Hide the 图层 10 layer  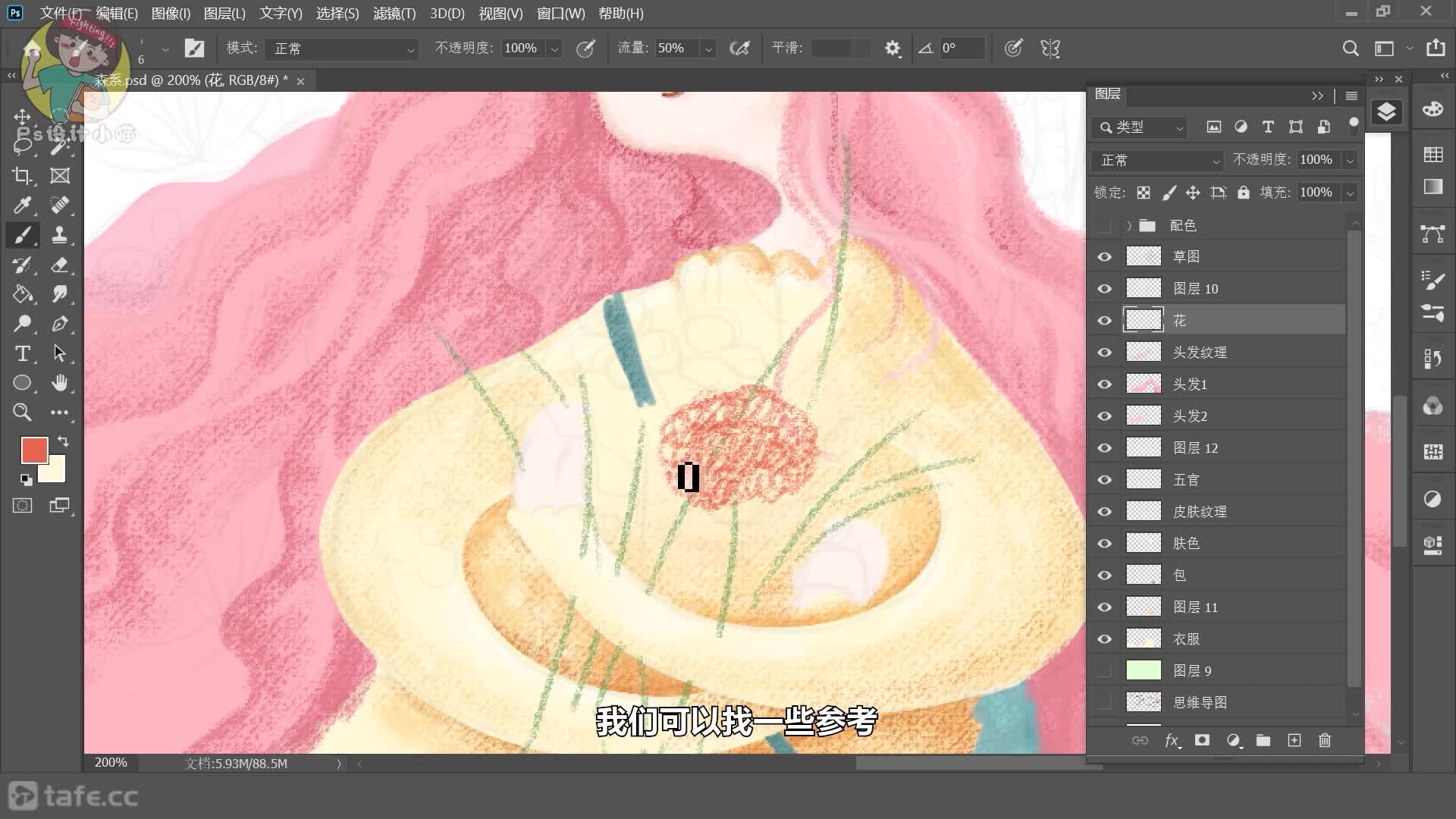pos(1104,289)
